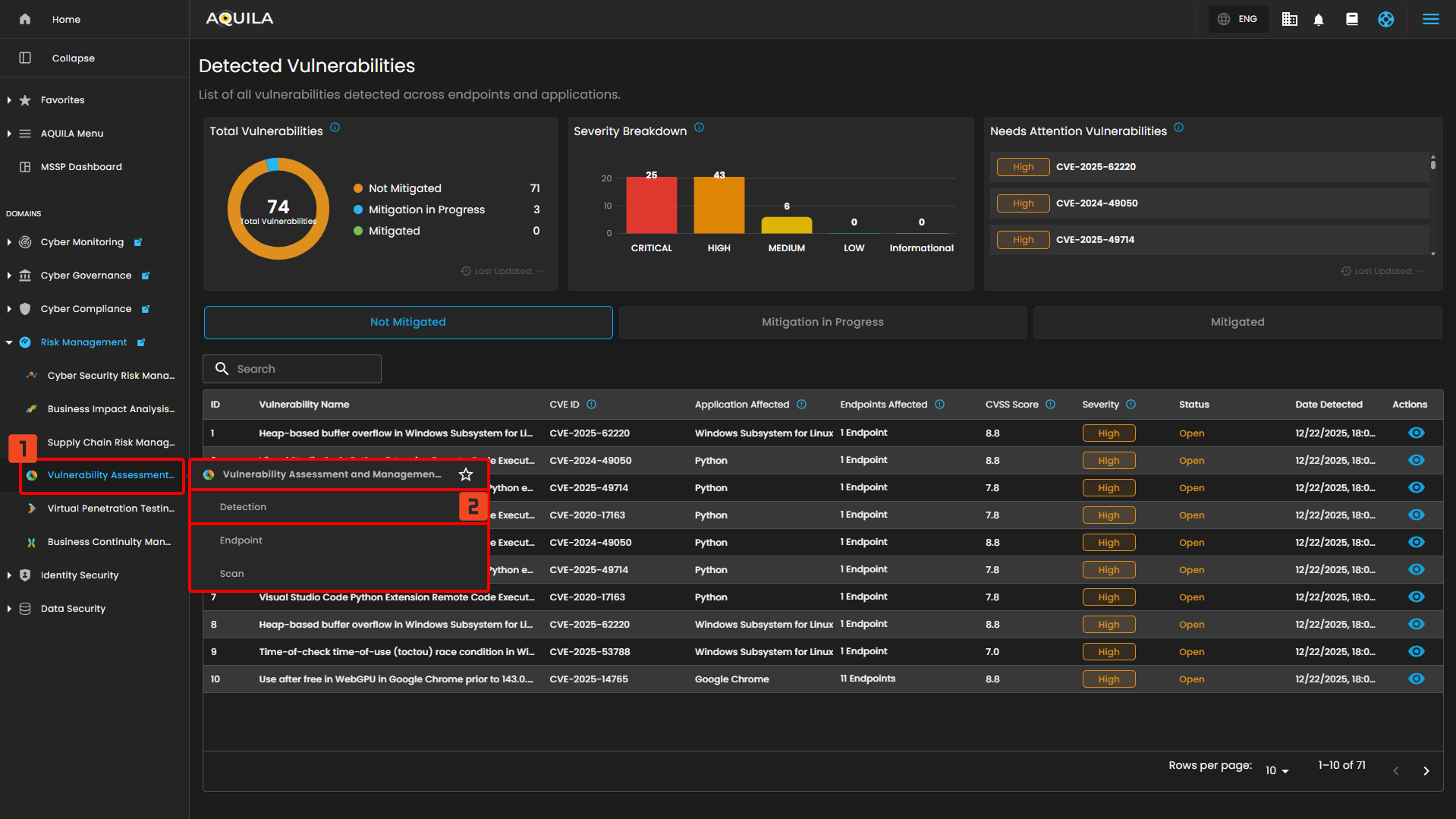Open the Rows per page dropdown
Screen dimensions: 1456x819
(1277, 770)
